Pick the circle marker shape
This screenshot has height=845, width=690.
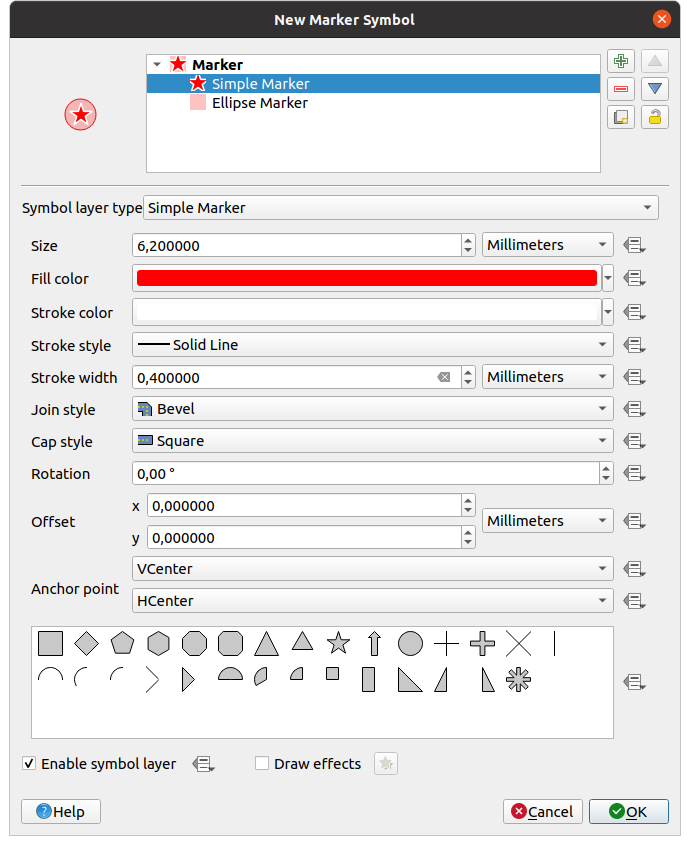410,643
